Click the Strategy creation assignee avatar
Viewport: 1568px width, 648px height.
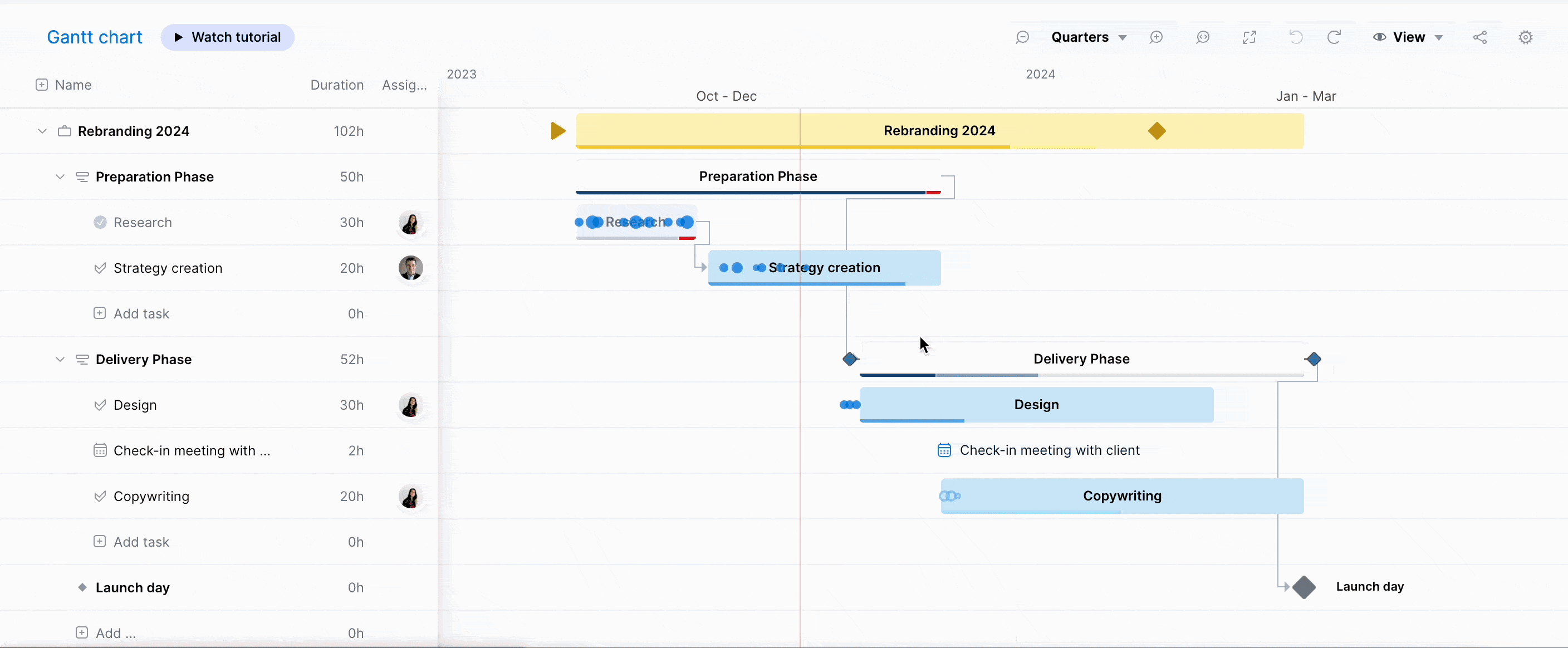(411, 268)
